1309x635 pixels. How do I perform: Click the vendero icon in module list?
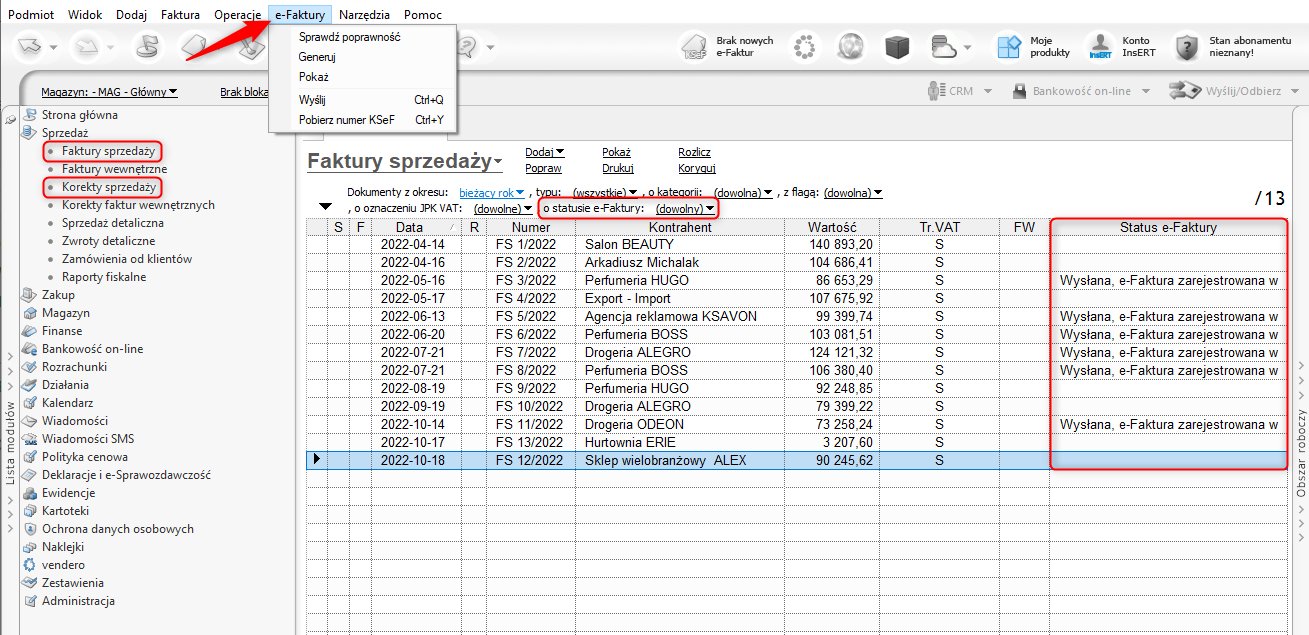pyautogui.click(x=30, y=565)
